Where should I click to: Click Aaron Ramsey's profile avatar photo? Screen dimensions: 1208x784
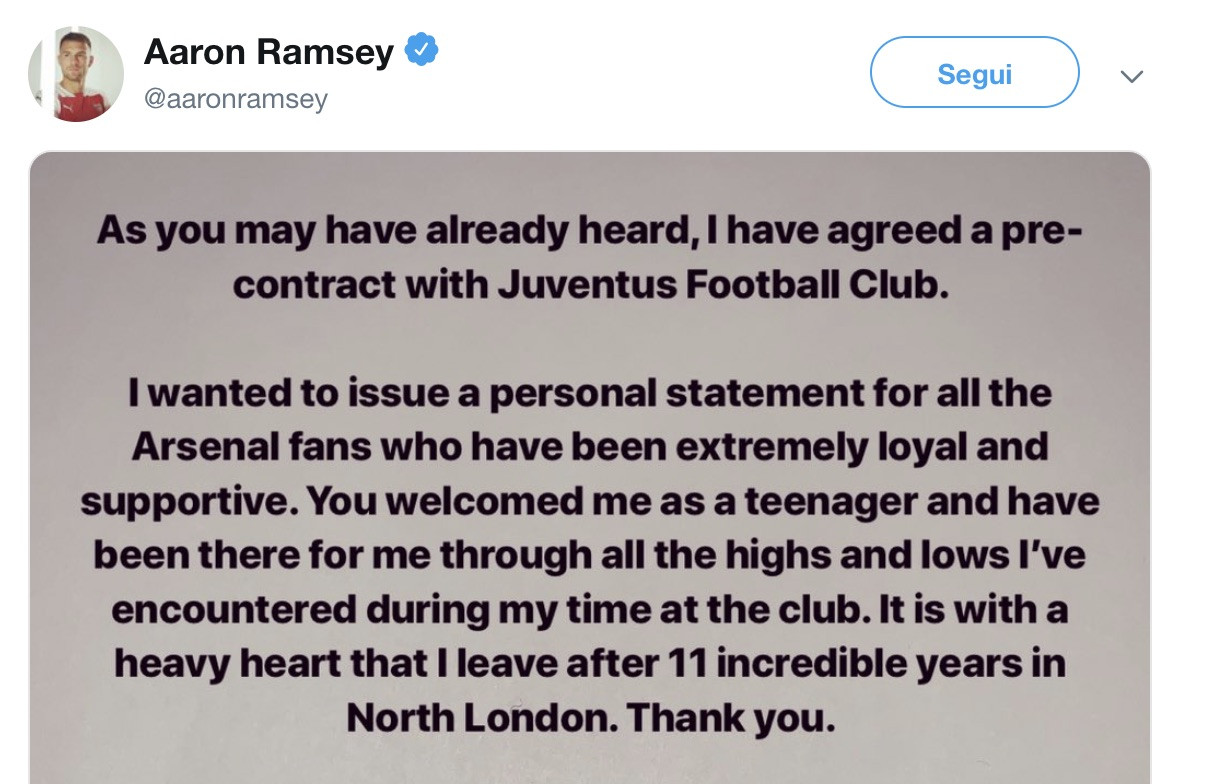click(x=76, y=74)
